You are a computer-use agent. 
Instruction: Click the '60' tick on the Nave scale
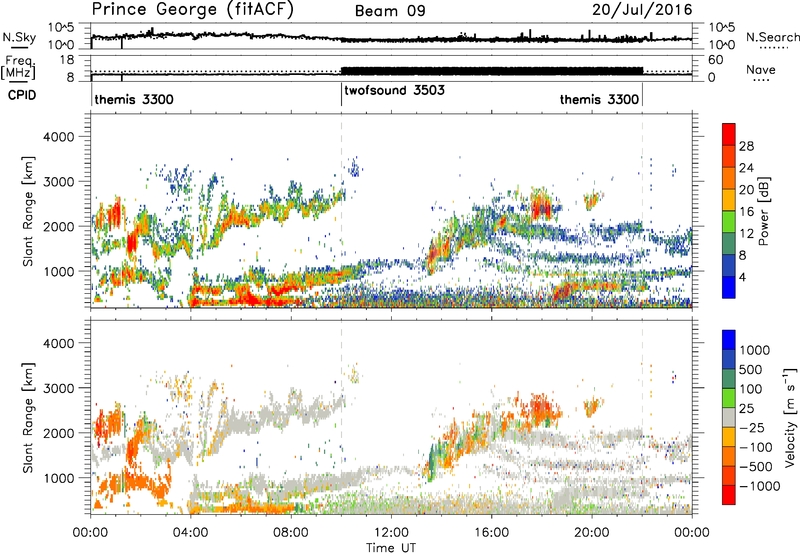716,60
